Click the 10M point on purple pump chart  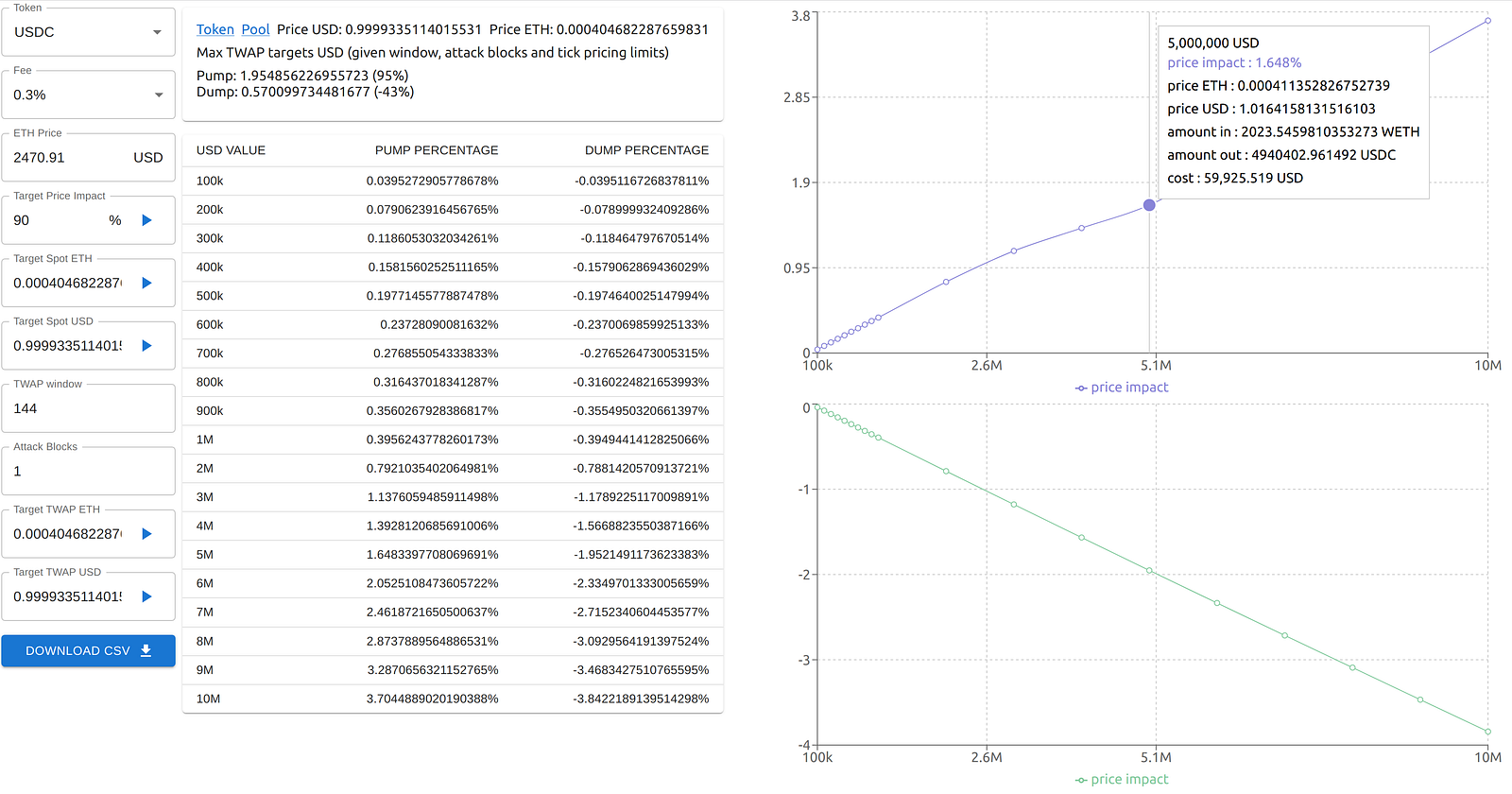pyautogui.click(x=1487, y=21)
